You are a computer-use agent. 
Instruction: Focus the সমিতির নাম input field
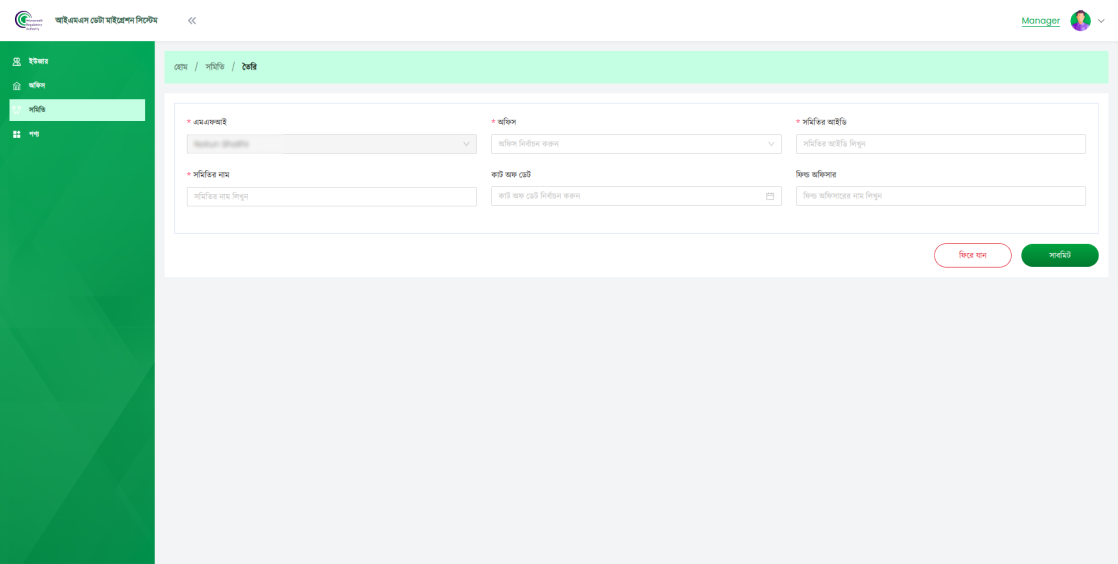pos(331,196)
